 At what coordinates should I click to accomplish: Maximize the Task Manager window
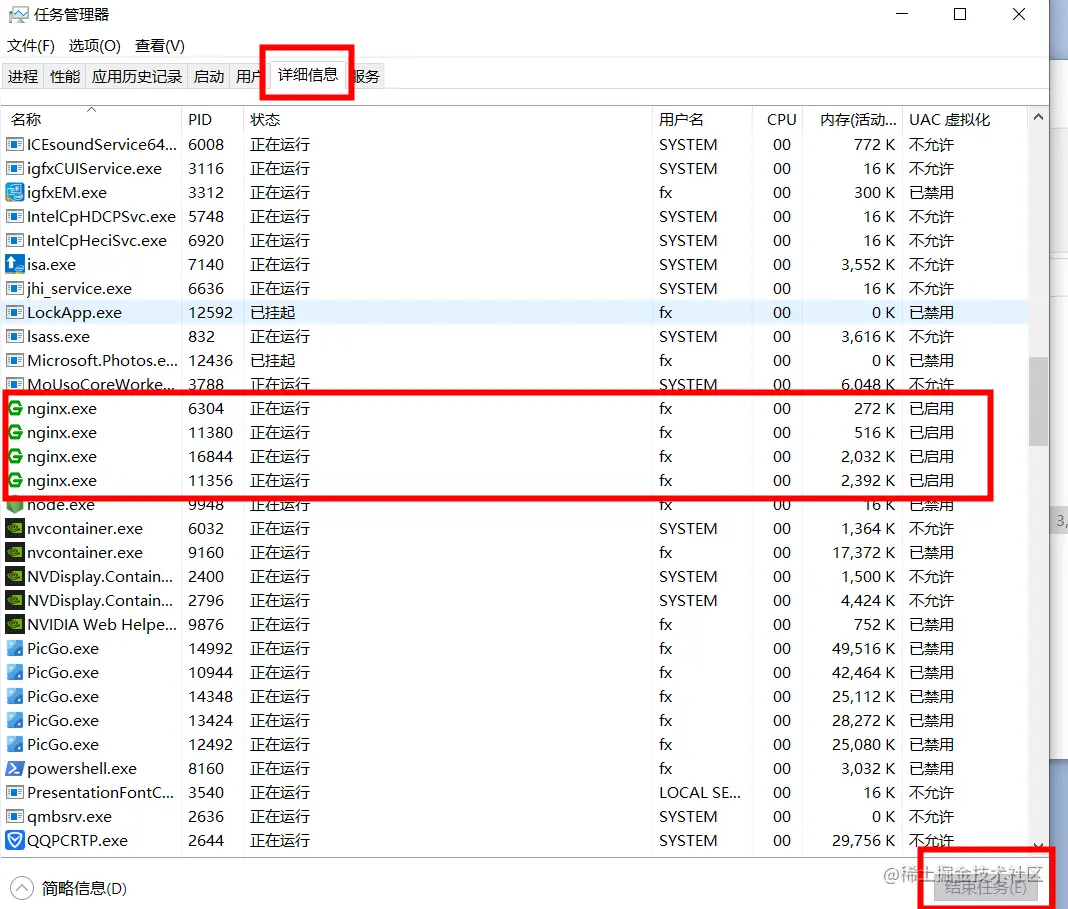(960, 14)
